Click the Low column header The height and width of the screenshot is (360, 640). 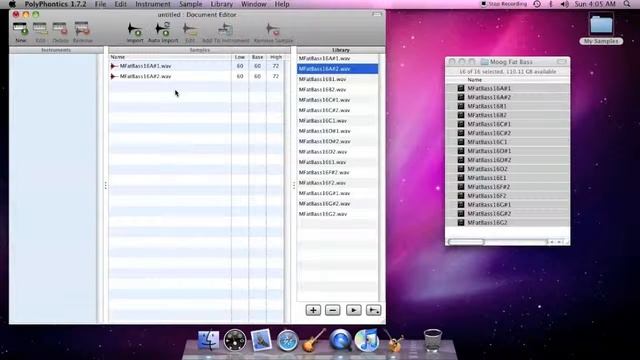tap(240, 57)
